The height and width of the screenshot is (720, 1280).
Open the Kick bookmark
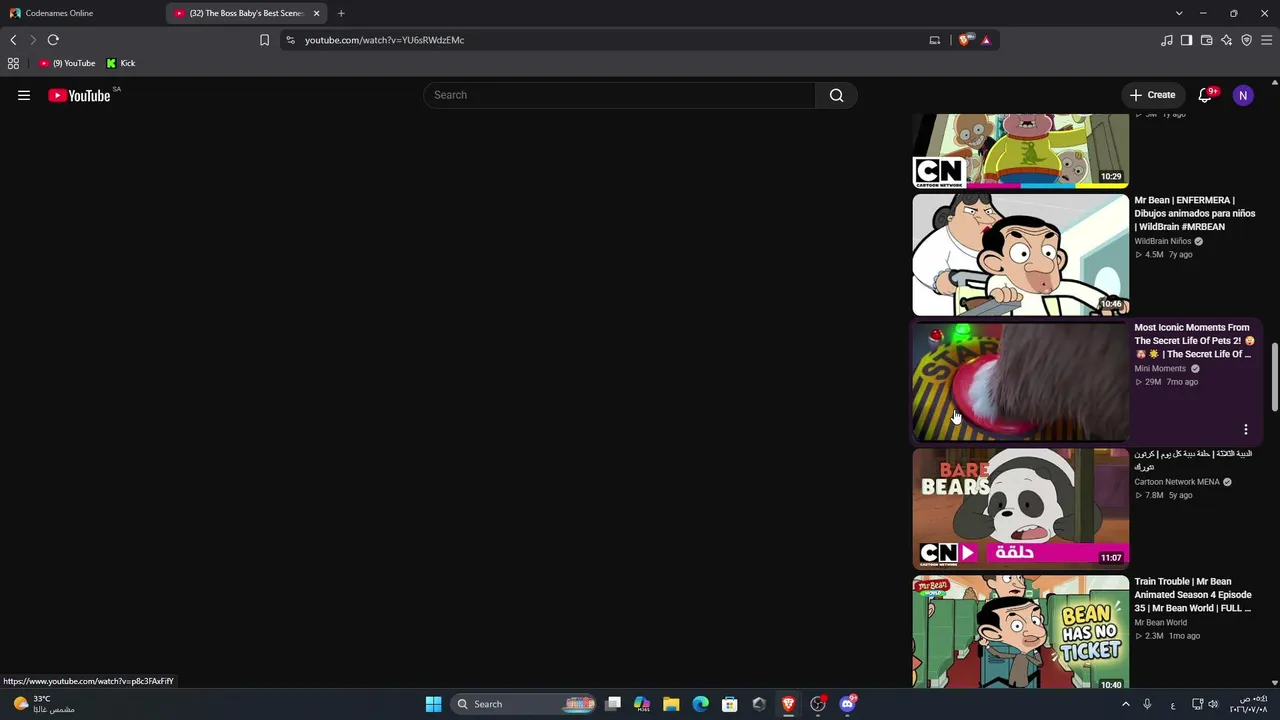(x=121, y=63)
